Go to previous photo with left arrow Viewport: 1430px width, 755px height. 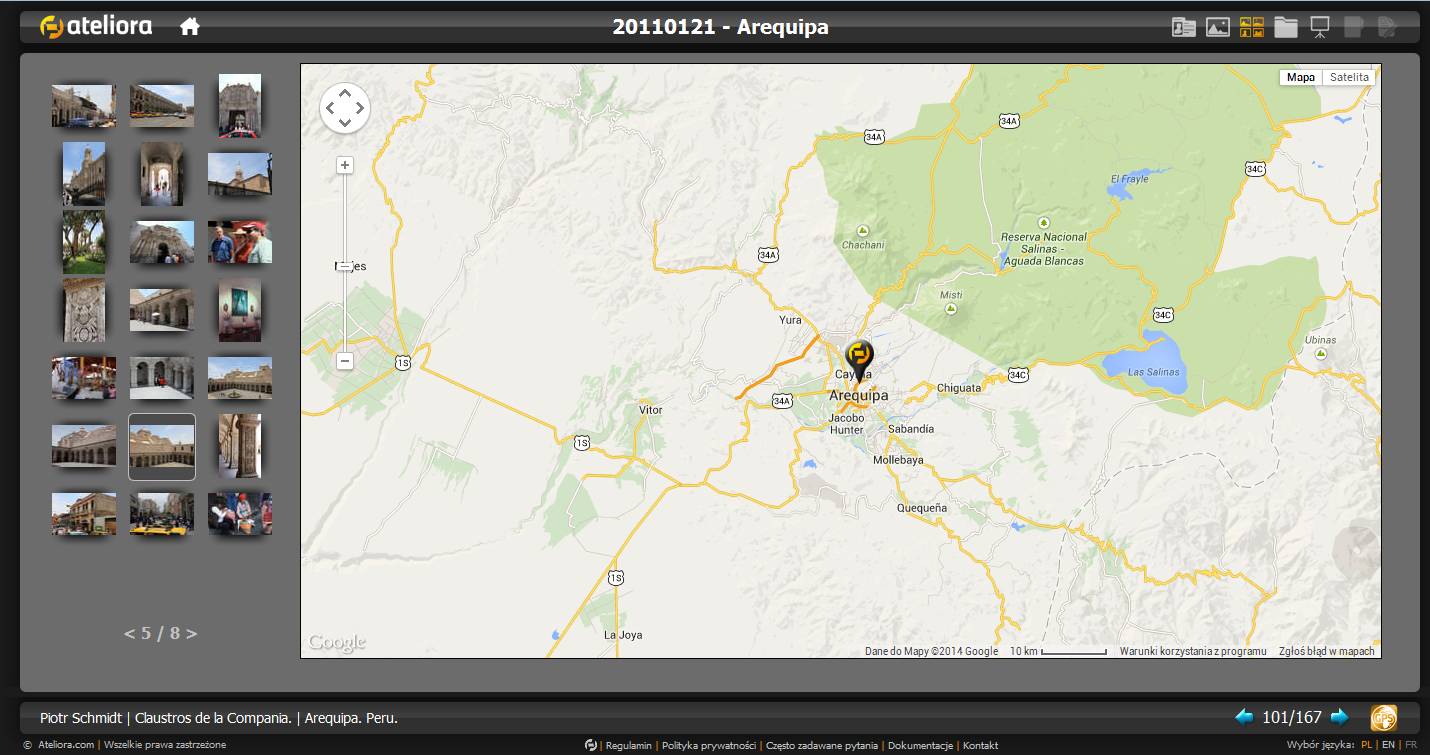(x=1244, y=717)
